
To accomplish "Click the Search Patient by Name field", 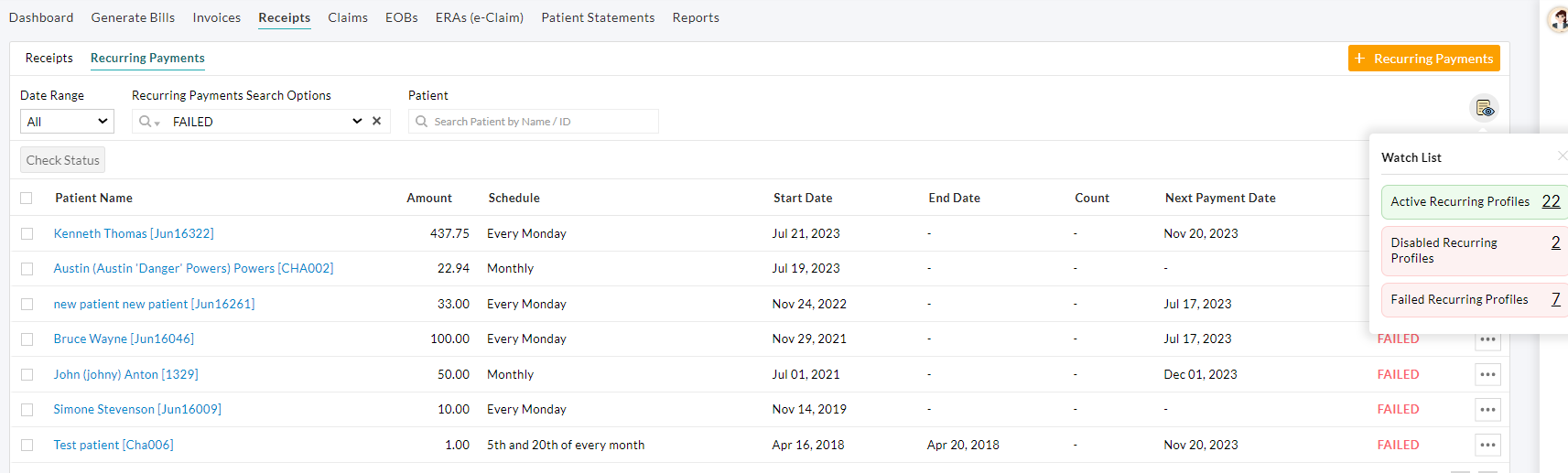I will point(534,122).
